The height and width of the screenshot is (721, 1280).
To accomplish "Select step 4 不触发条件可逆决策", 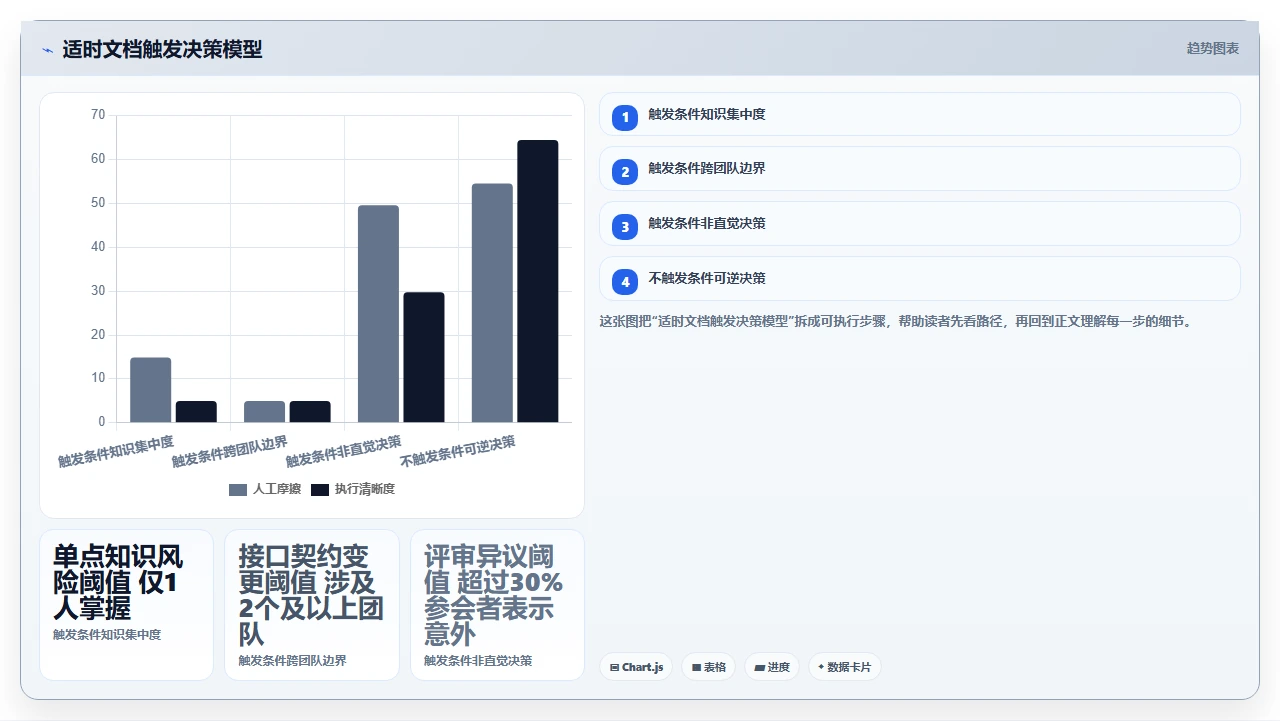I will pyautogui.click(x=920, y=279).
